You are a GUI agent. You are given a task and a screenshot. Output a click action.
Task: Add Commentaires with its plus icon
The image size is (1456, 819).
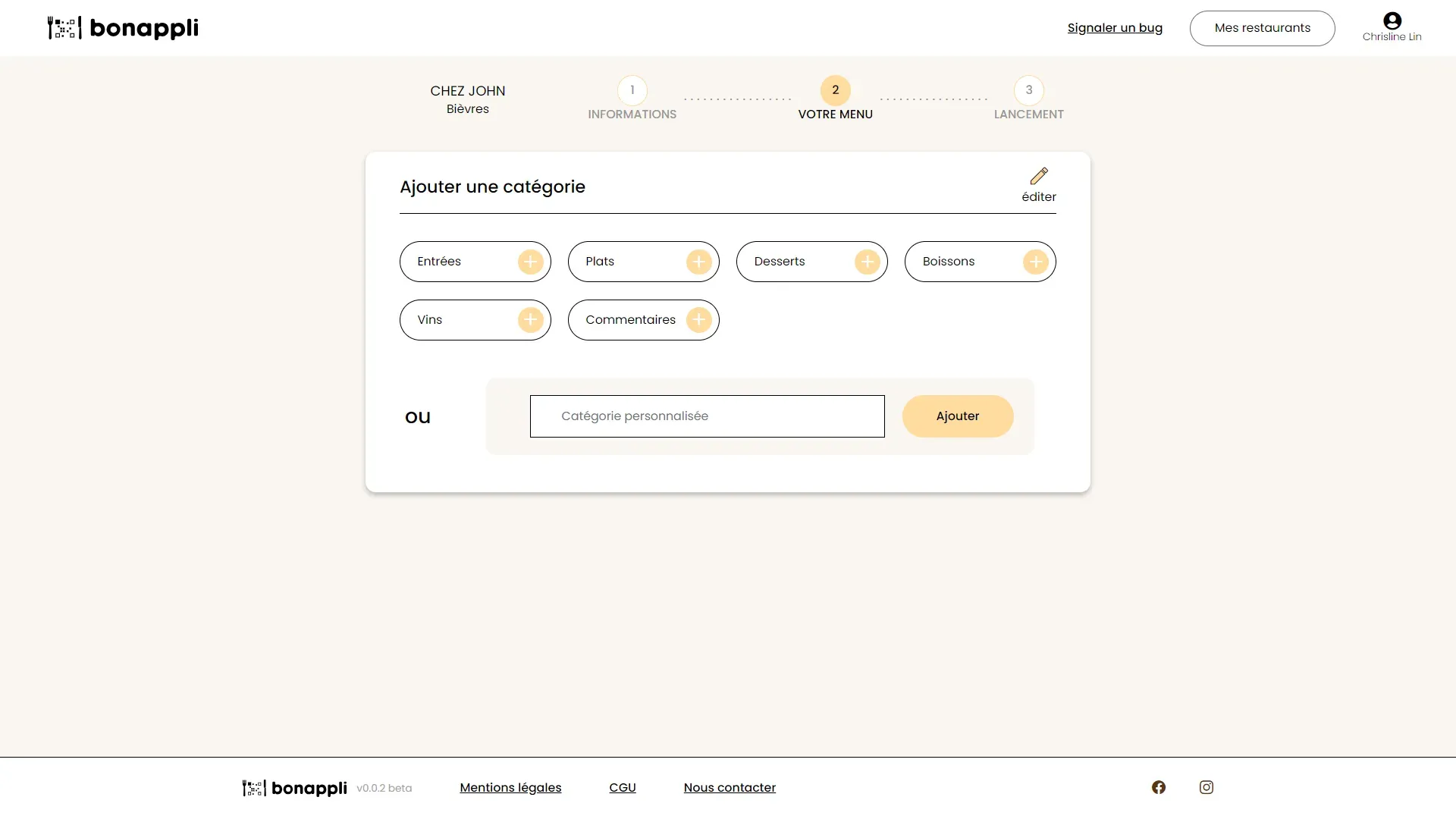pyautogui.click(x=699, y=320)
